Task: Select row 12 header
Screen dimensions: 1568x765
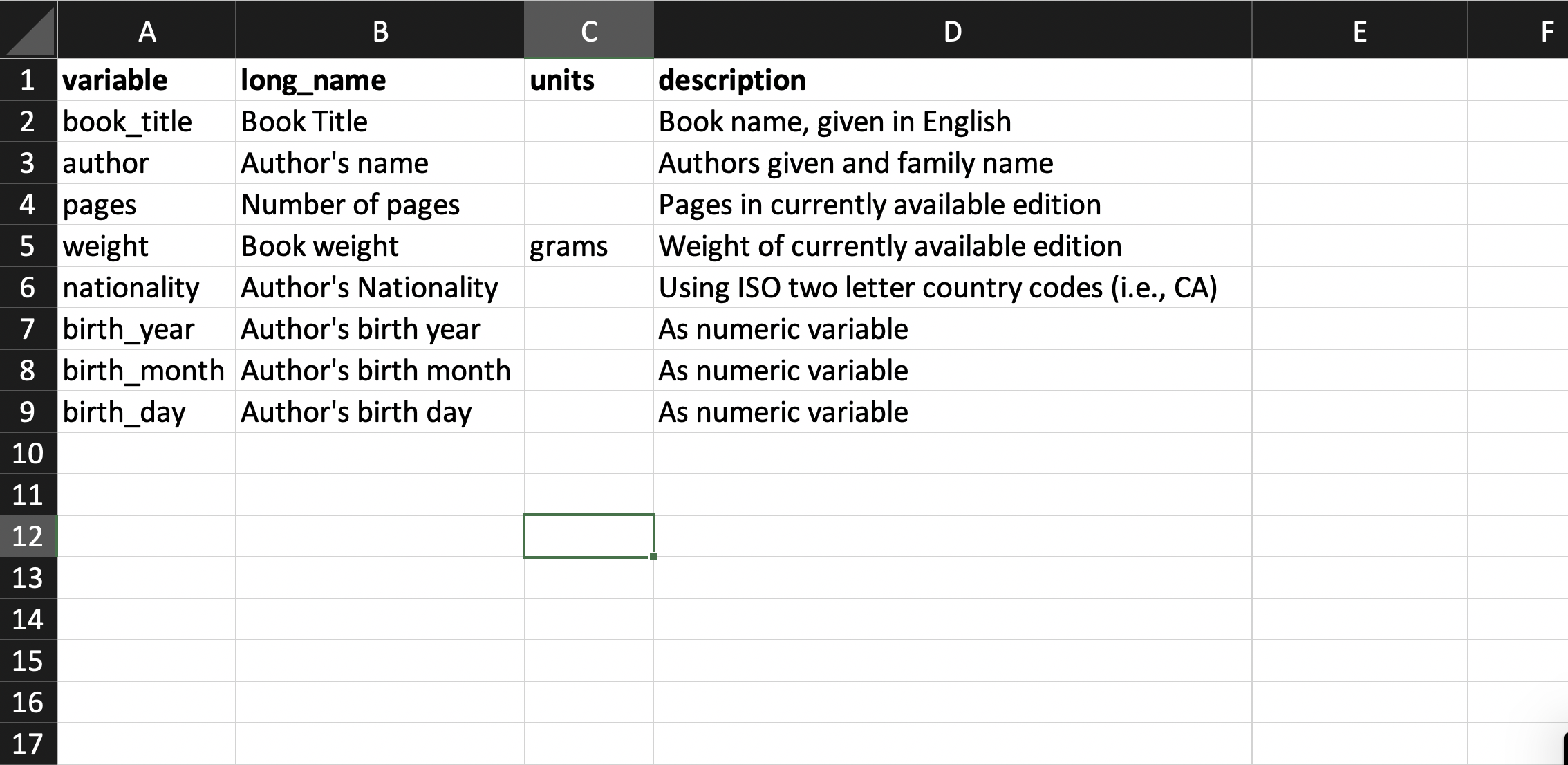Action: coord(28,537)
